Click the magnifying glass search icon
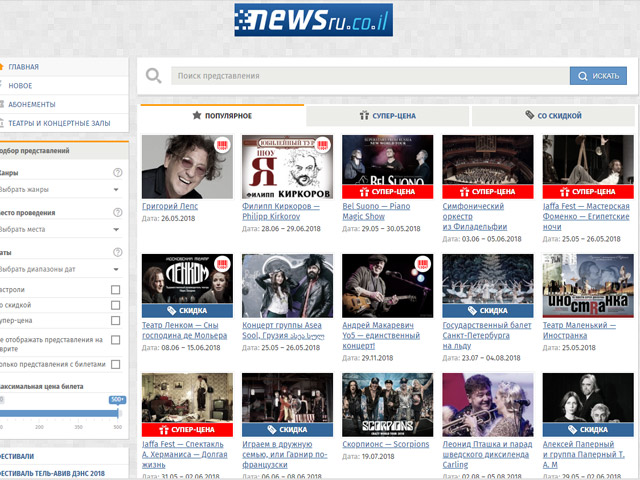The image size is (640, 480). [153, 76]
